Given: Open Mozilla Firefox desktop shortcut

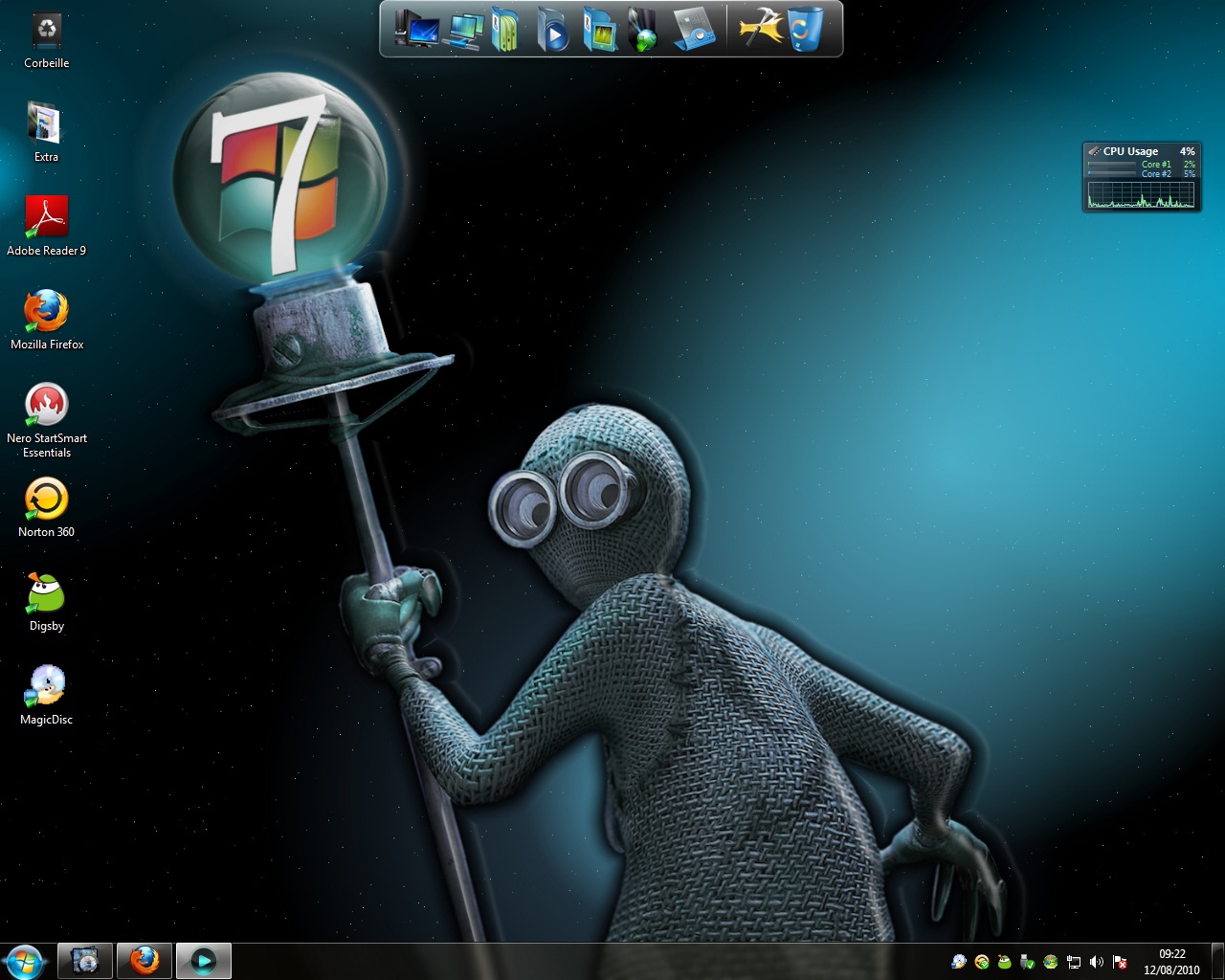Looking at the screenshot, I should [x=46, y=312].
